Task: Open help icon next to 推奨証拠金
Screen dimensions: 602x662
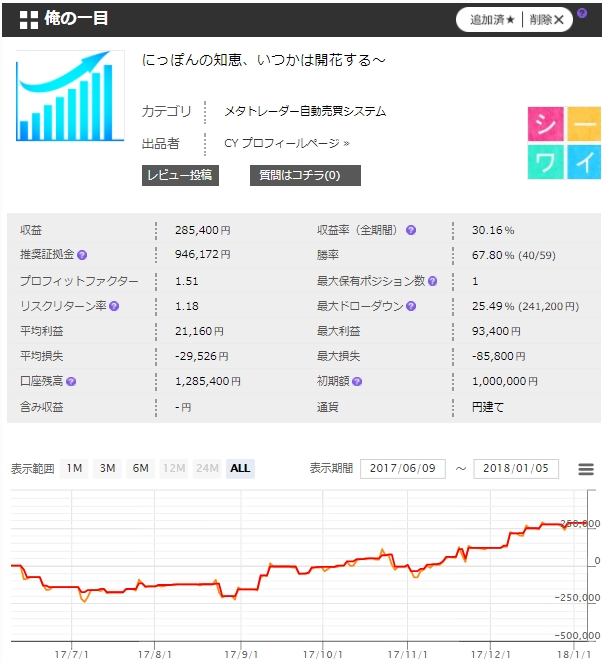Action: [x=82, y=255]
